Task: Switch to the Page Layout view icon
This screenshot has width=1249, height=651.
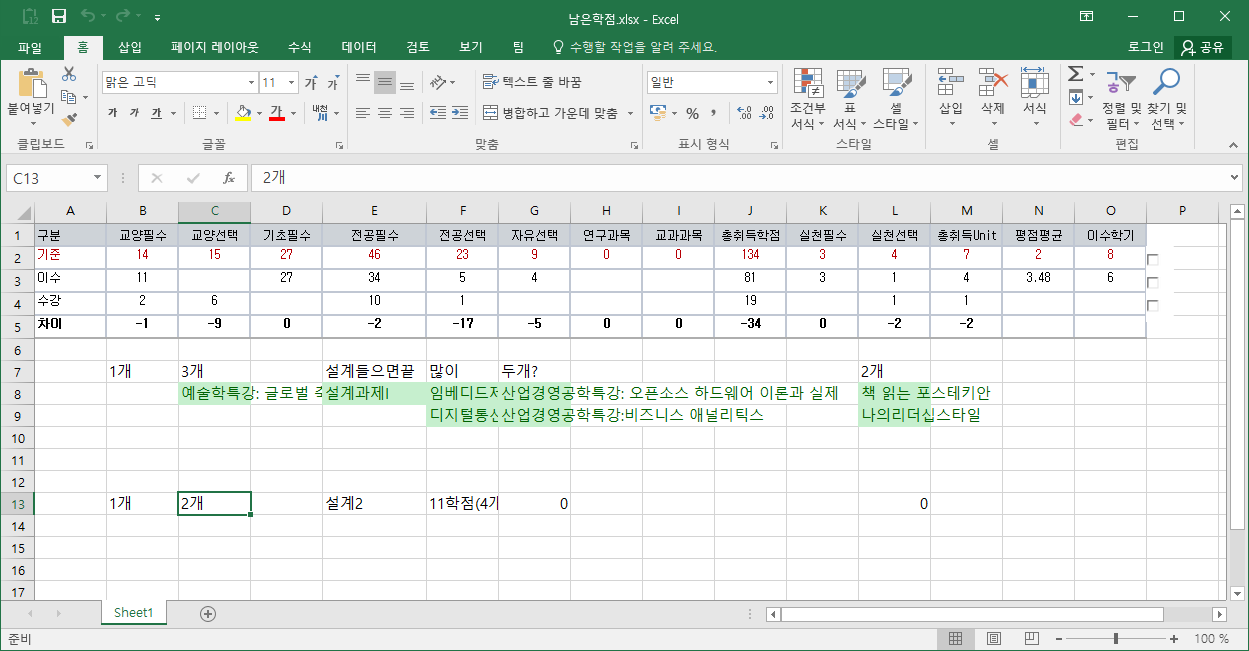Action: [992, 638]
